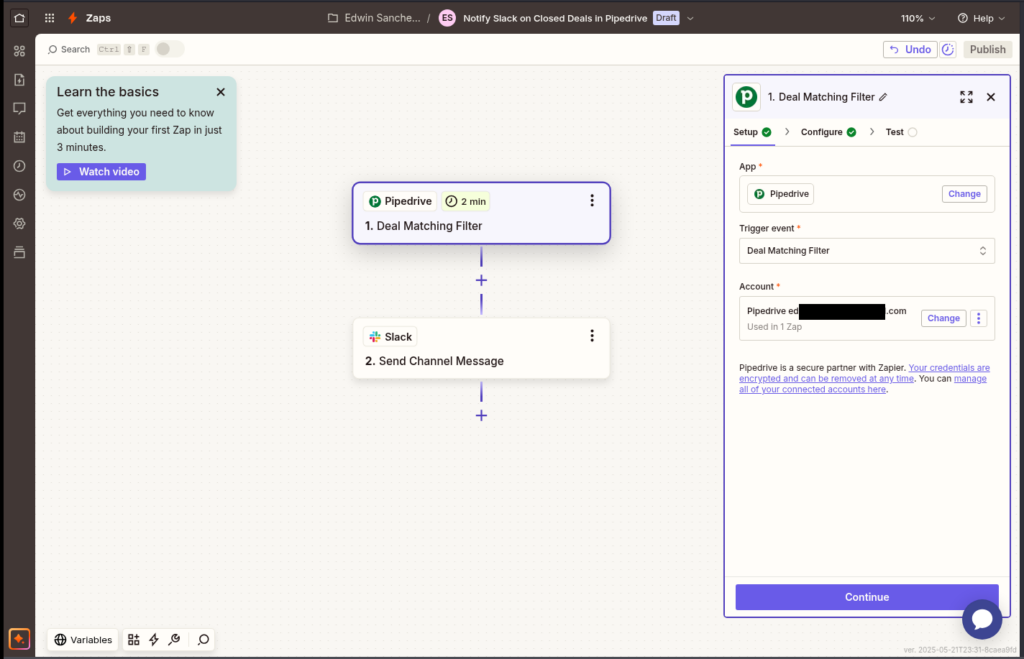1024x659 pixels.
Task: Select the Pipedrive Deal Matching Filter step
Action: click(481, 214)
